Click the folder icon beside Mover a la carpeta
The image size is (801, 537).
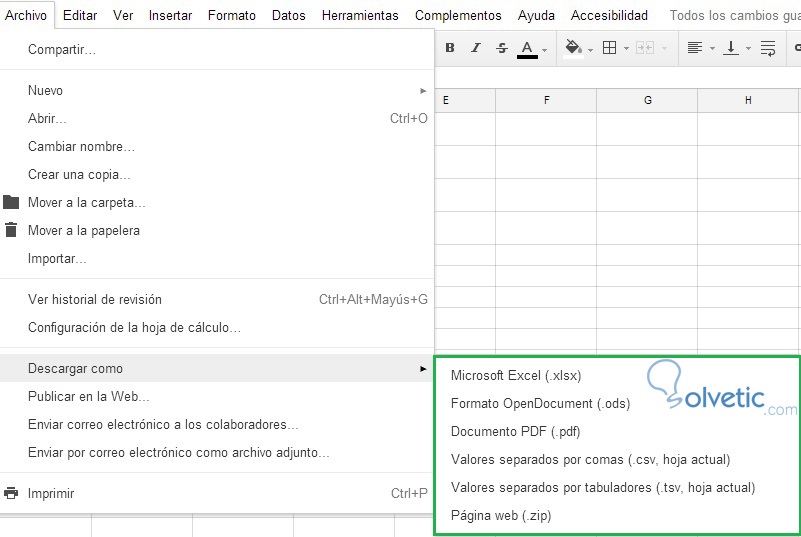pos(11,202)
